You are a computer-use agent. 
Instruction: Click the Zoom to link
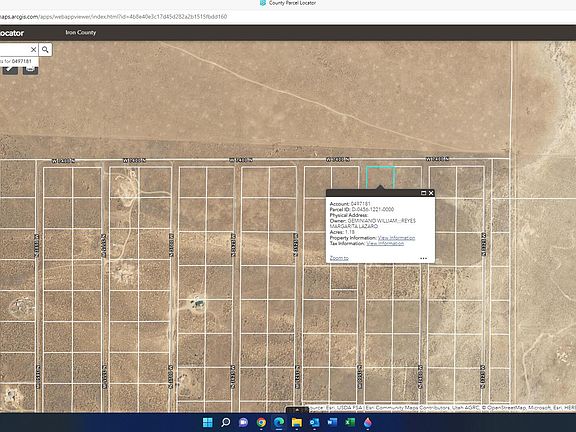point(339,258)
